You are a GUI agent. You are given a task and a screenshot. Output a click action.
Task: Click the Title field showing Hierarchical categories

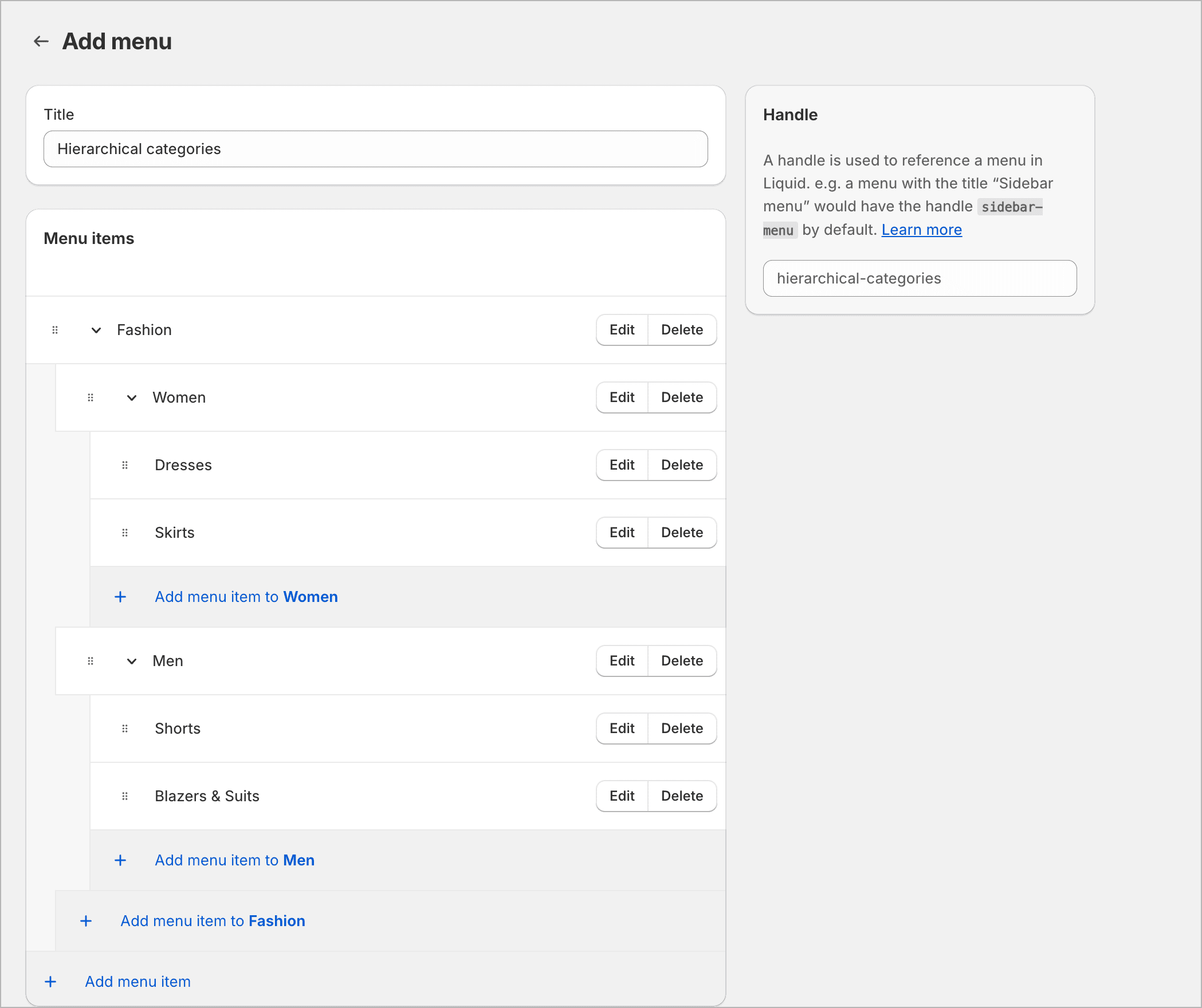point(375,149)
